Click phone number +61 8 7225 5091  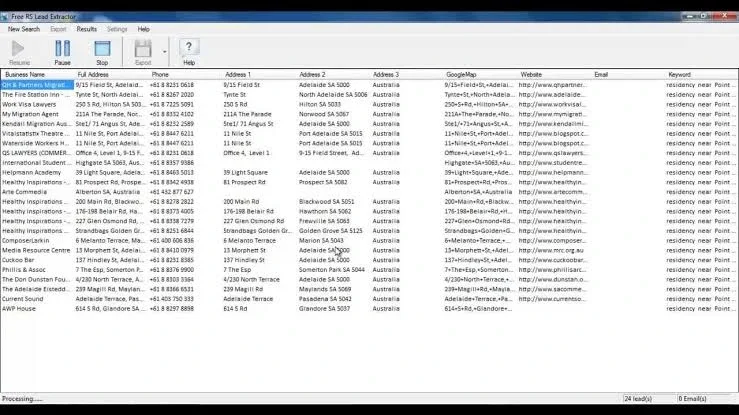(172, 105)
